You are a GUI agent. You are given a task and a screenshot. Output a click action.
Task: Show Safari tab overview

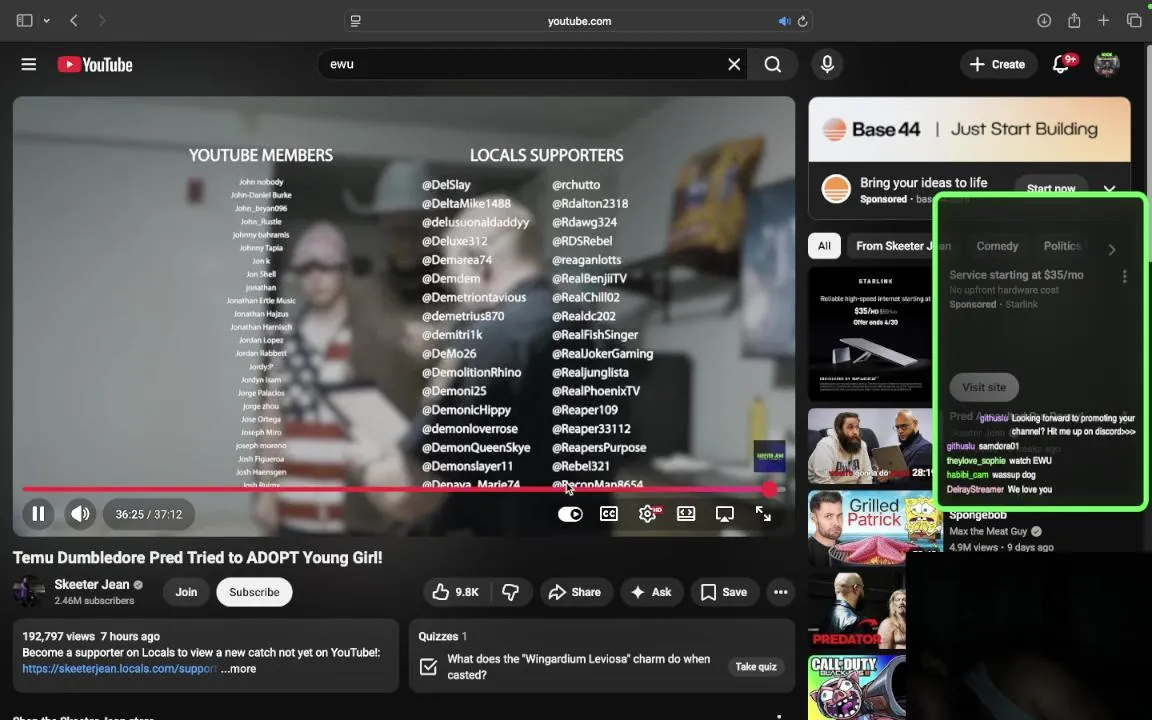coord(1134,21)
